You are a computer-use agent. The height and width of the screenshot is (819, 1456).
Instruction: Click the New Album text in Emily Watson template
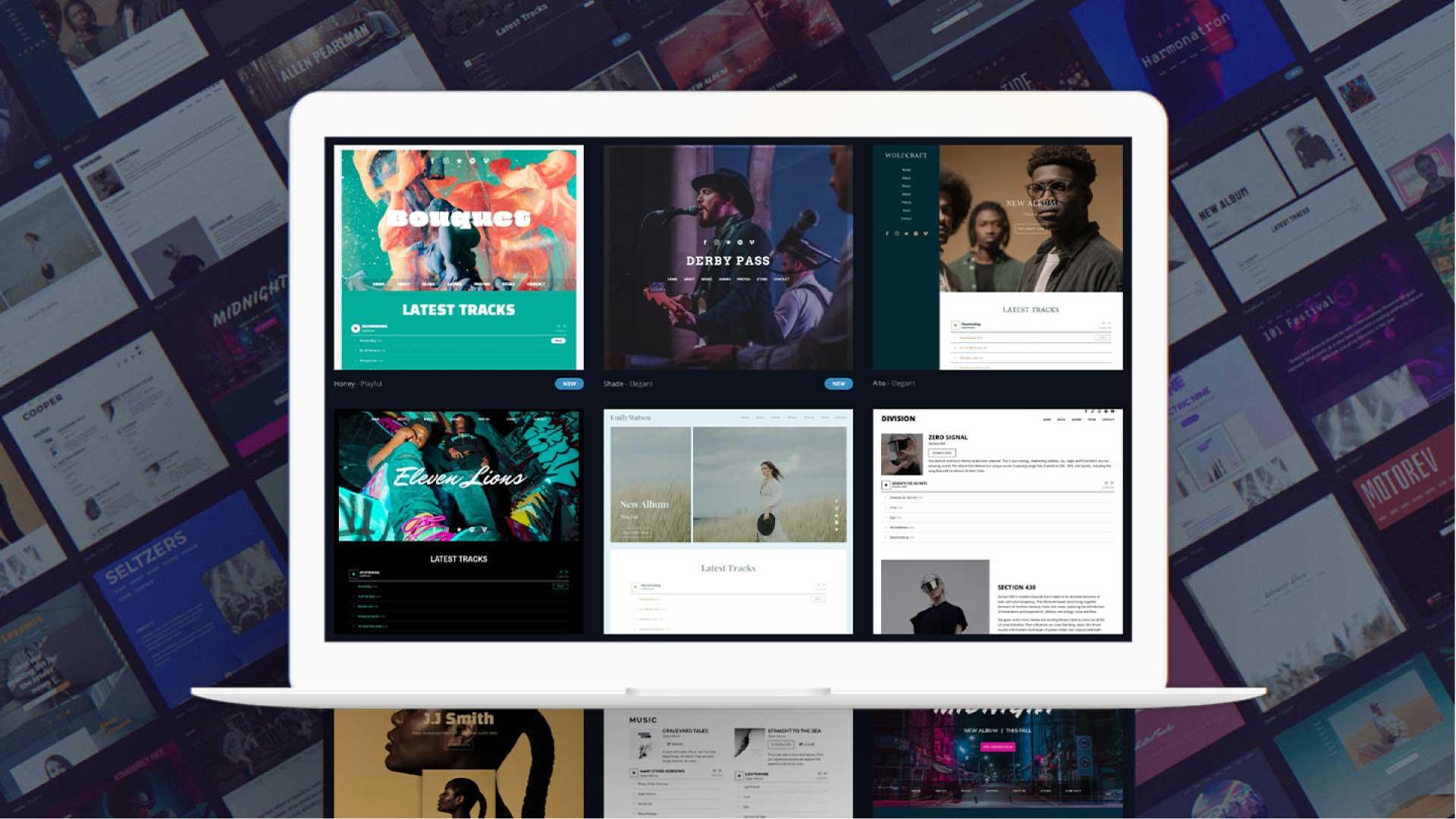point(644,504)
